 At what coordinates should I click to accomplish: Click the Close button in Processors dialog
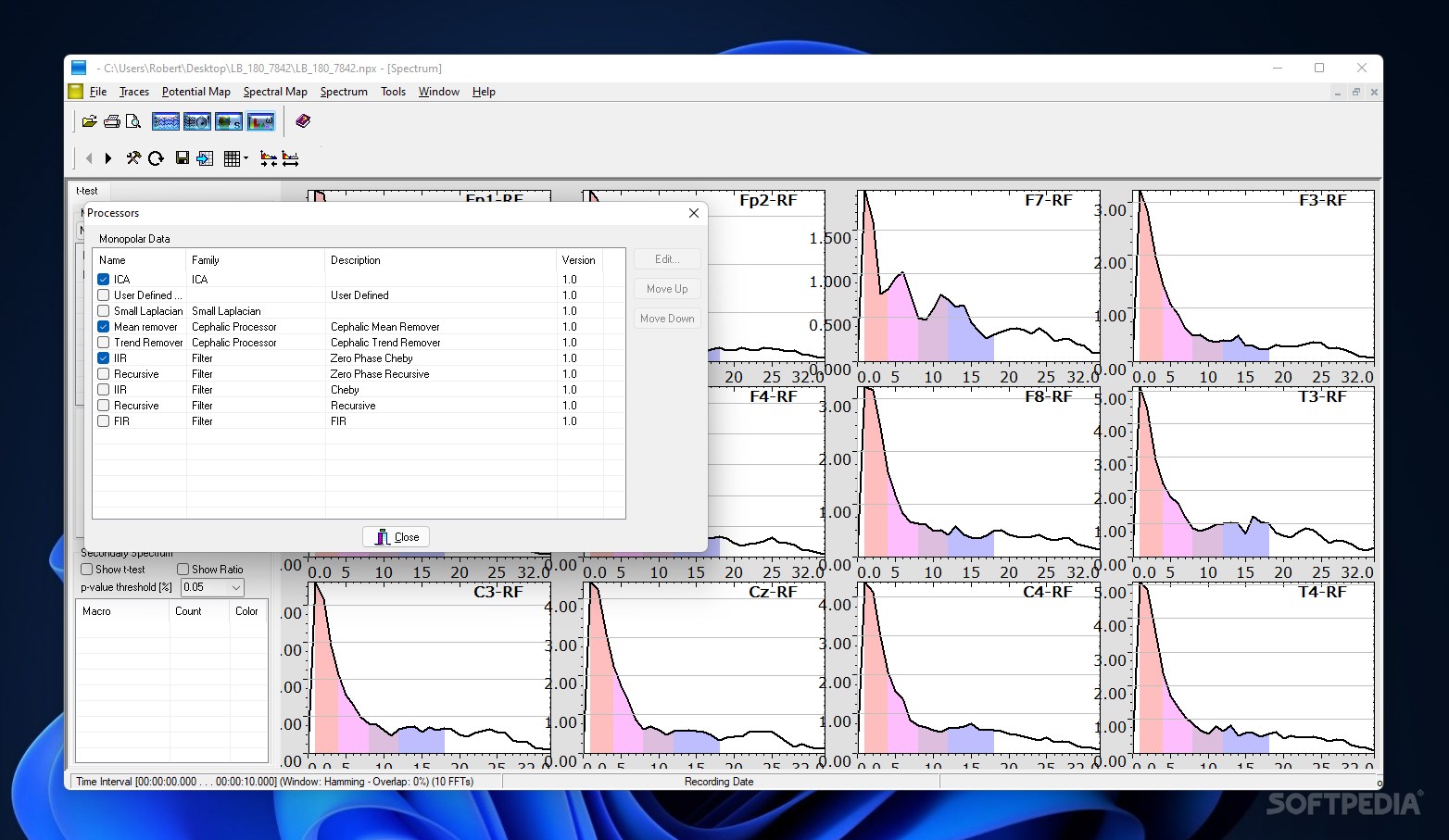(x=396, y=537)
